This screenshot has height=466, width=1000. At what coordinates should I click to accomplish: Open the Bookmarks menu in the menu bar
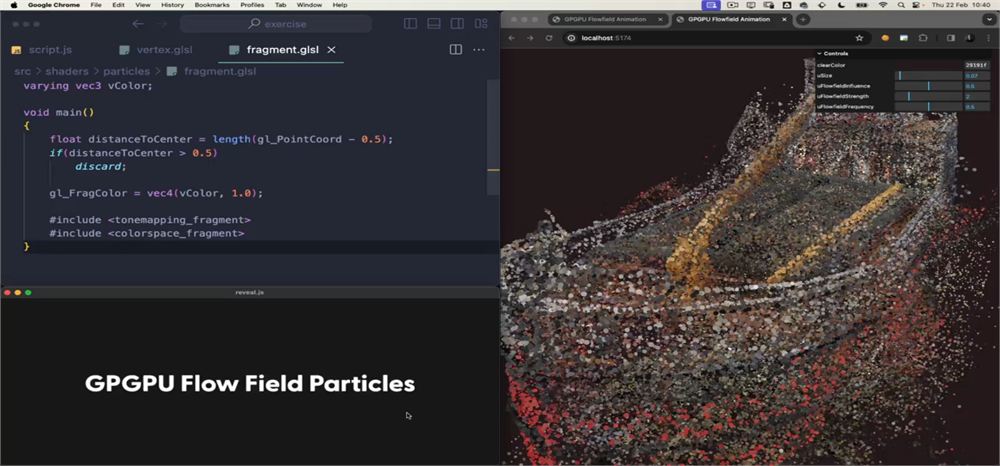(212, 4)
